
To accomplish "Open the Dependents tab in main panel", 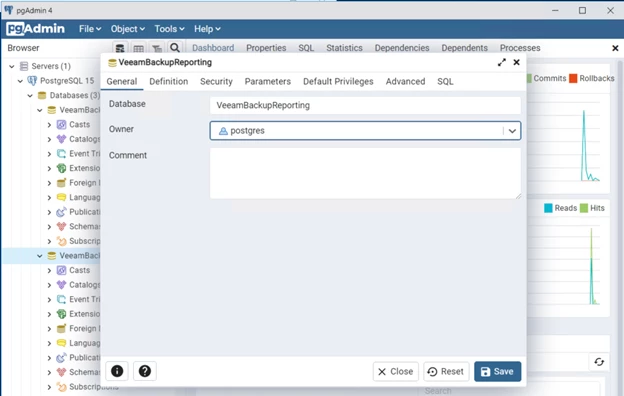I will tap(464, 48).
